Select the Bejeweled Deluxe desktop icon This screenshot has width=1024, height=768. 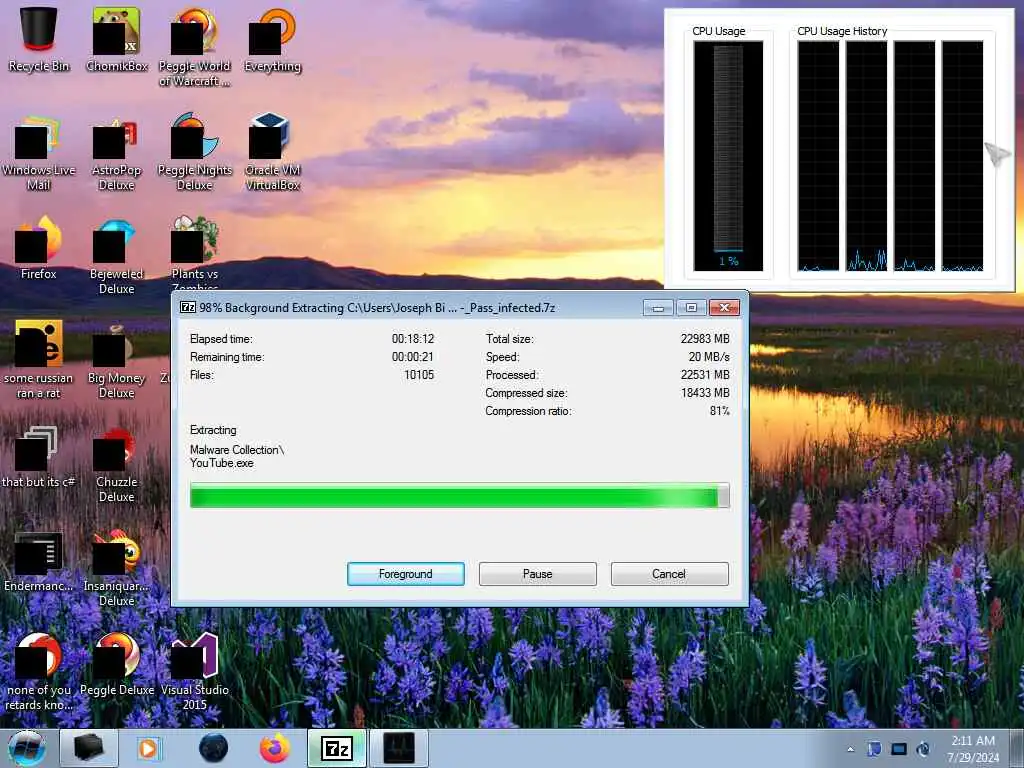point(116,256)
